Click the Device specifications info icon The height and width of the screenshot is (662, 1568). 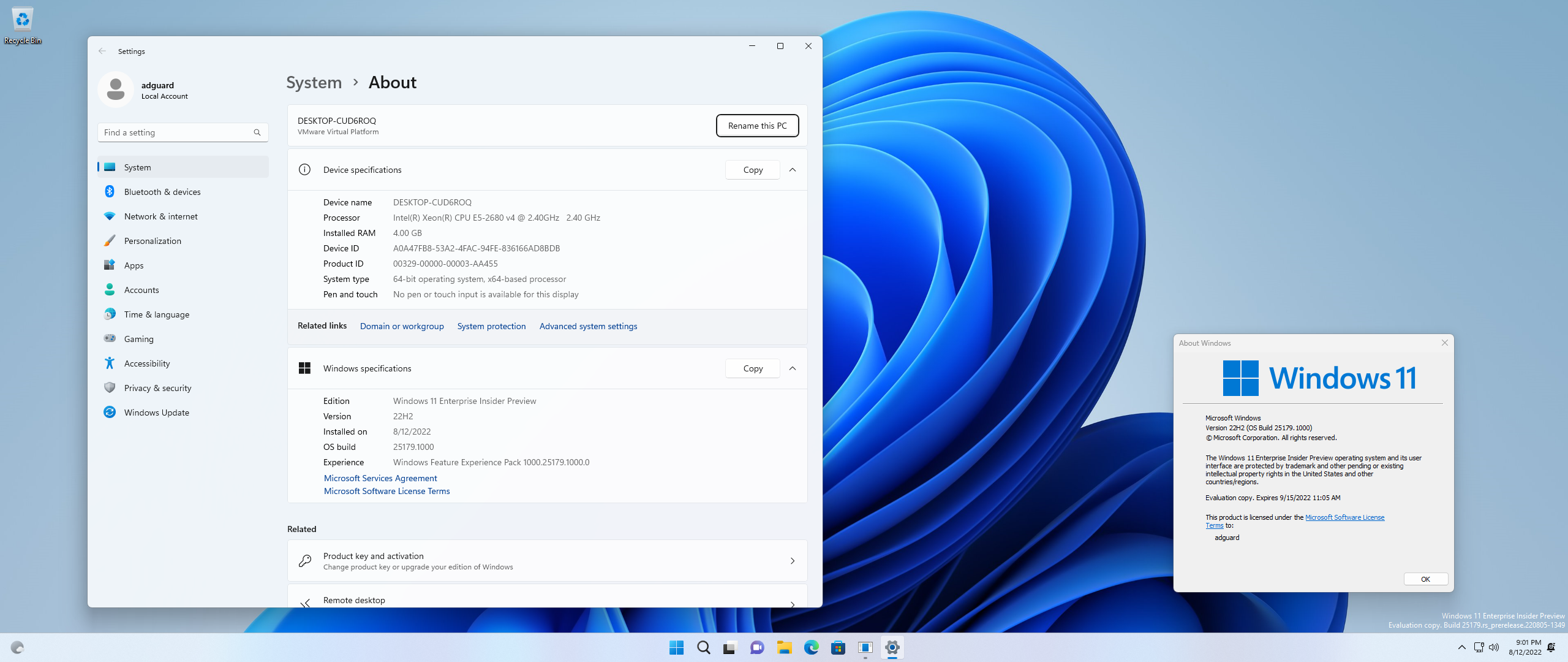304,170
